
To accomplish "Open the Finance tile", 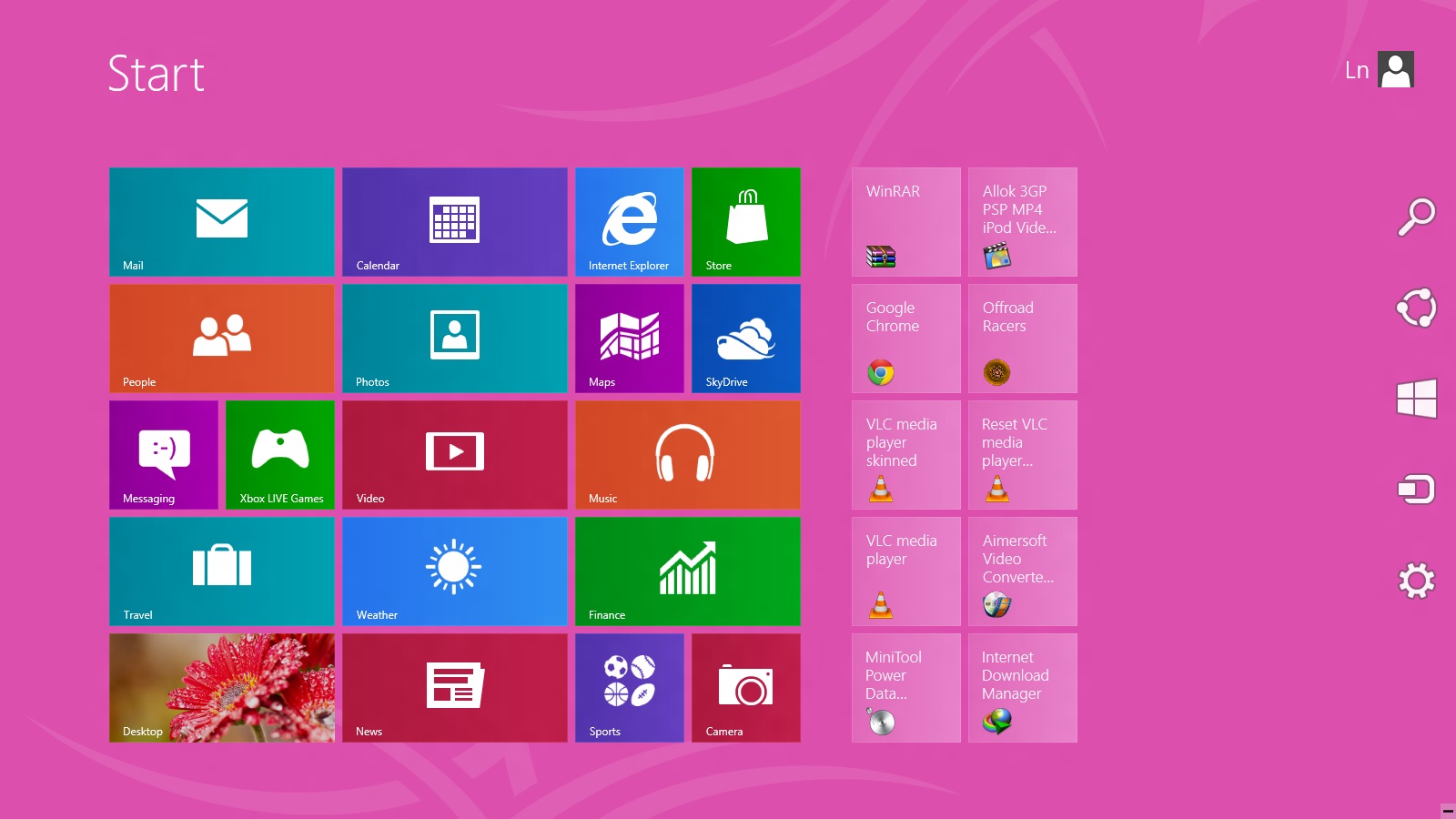I will click(x=688, y=571).
